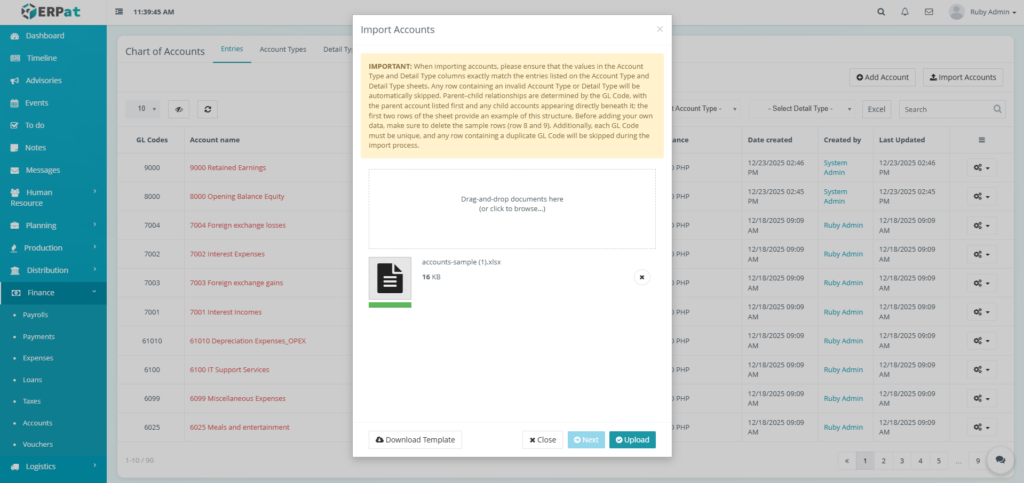The image size is (1024, 483).
Task: Click the uploaded spreadsheet file thumbnail
Action: (389, 277)
